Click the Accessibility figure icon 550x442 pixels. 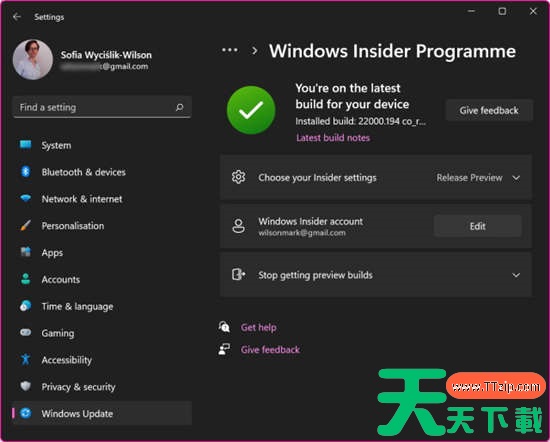25,359
